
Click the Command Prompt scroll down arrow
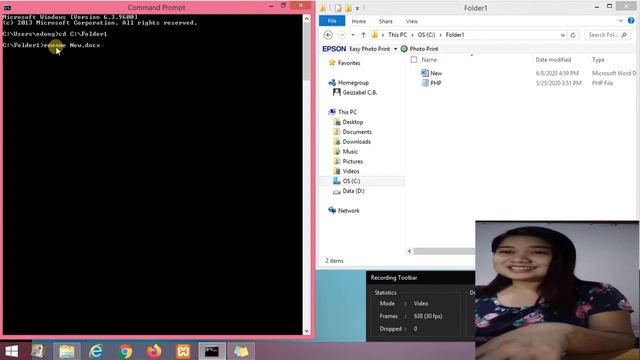pyautogui.click(x=307, y=331)
